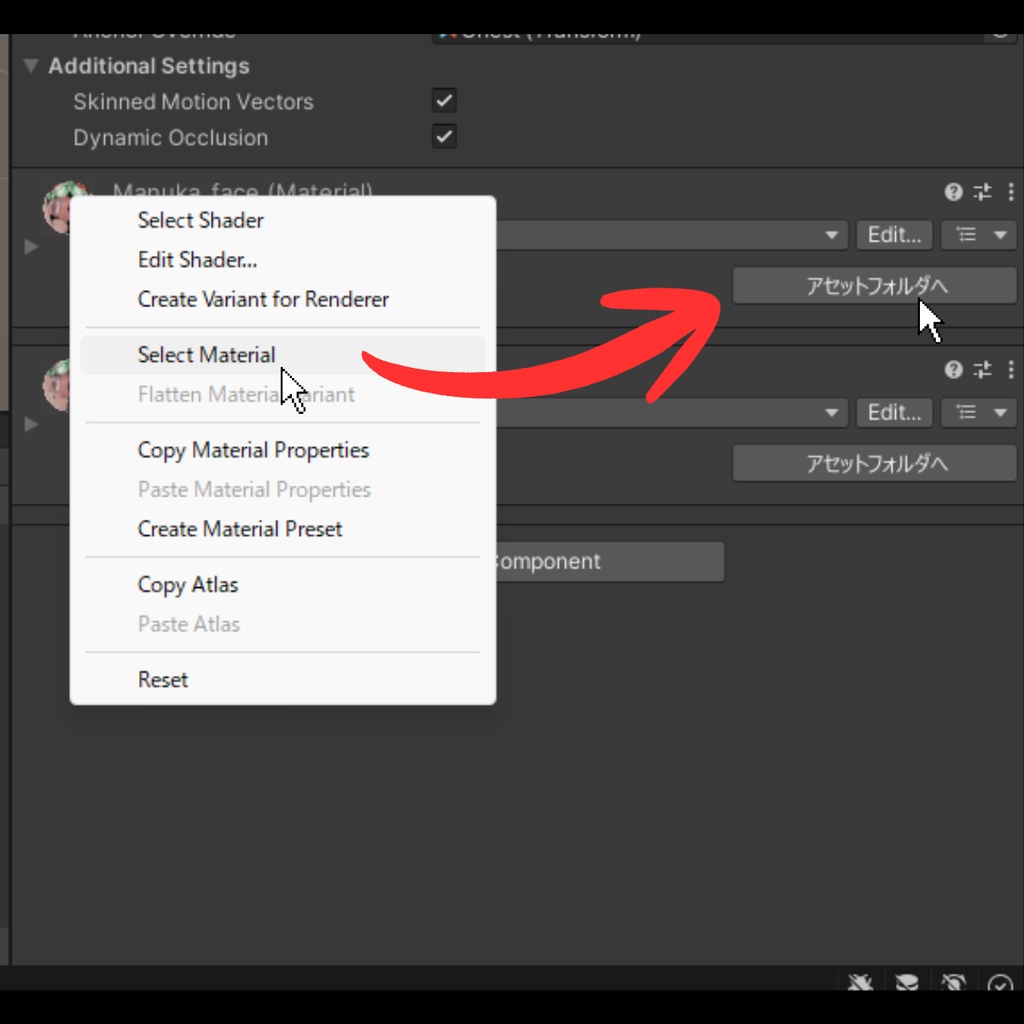The image size is (1024, 1024).
Task: Click the Edit... button for Manuka_face
Action: [893, 235]
